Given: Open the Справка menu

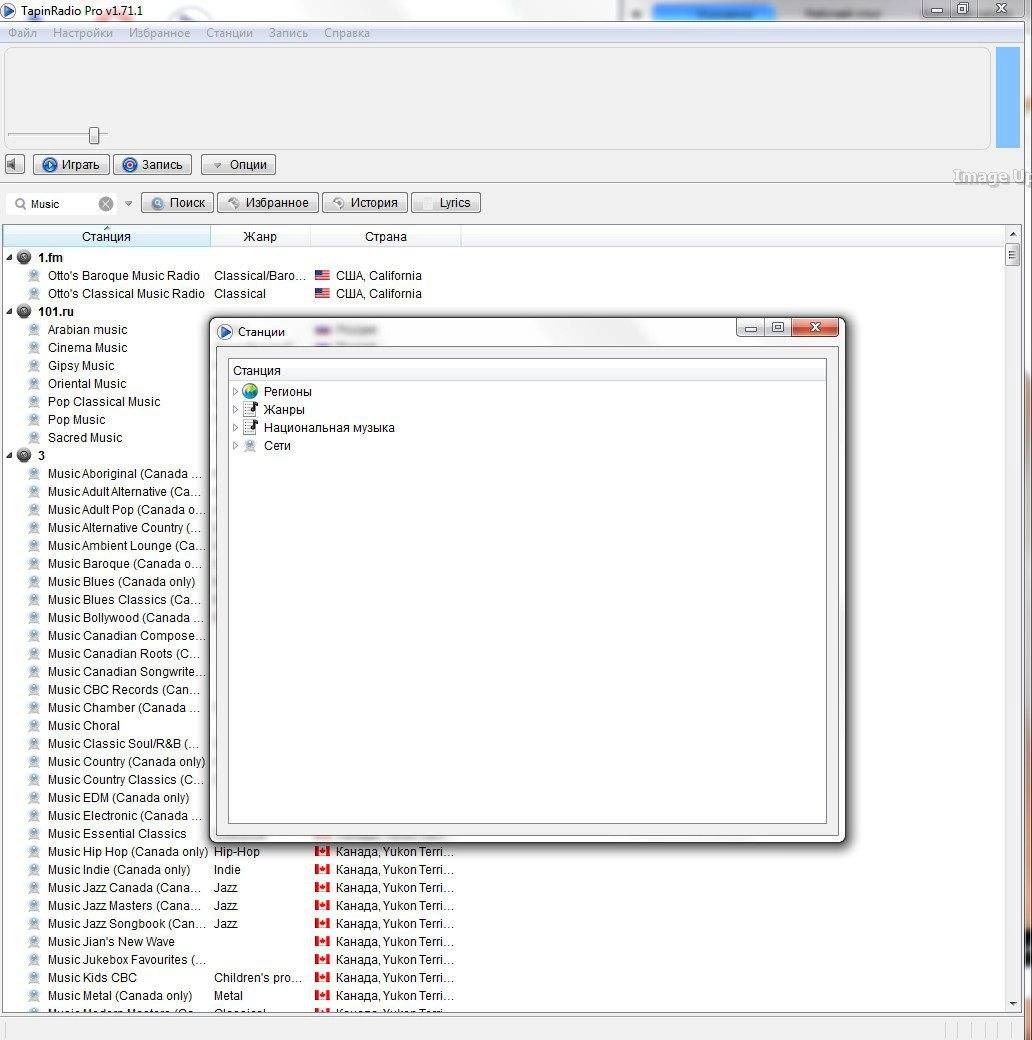Looking at the screenshot, I should (347, 32).
